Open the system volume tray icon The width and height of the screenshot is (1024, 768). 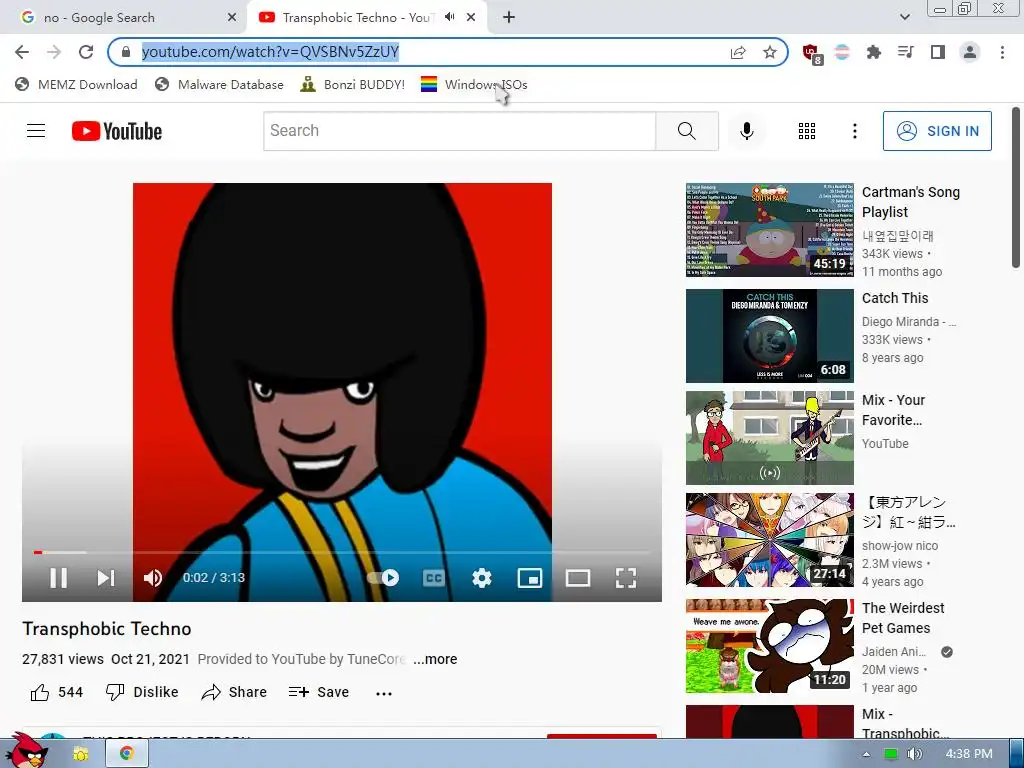pyautogui.click(x=914, y=754)
